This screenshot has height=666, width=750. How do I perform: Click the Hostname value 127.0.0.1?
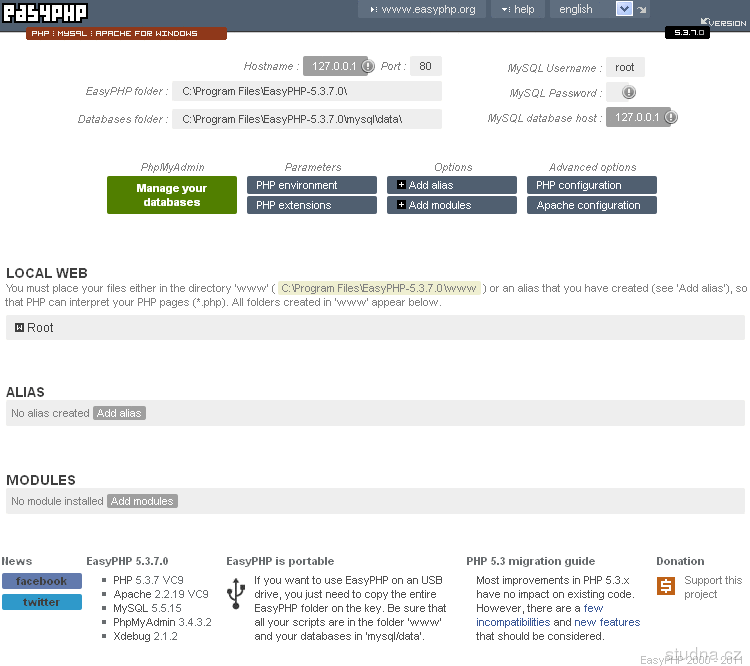coord(333,66)
